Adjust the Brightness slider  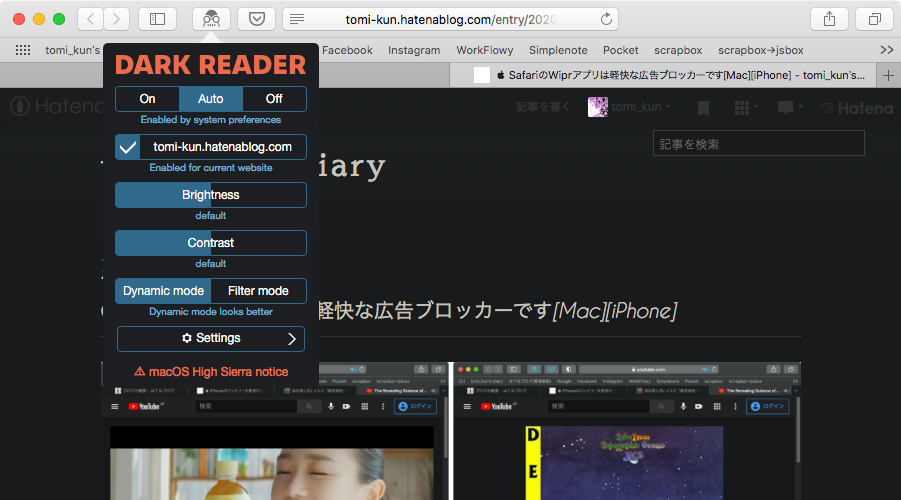coord(211,195)
